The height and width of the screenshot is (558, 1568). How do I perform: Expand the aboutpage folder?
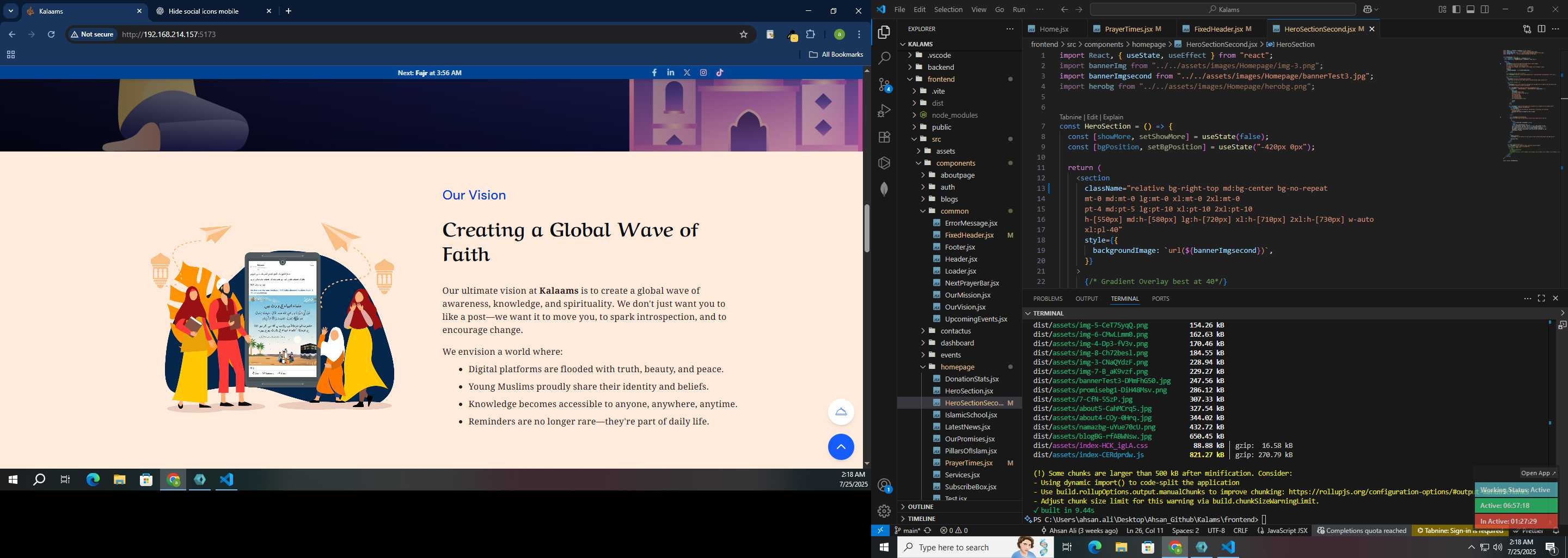click(x=957, y=175)
